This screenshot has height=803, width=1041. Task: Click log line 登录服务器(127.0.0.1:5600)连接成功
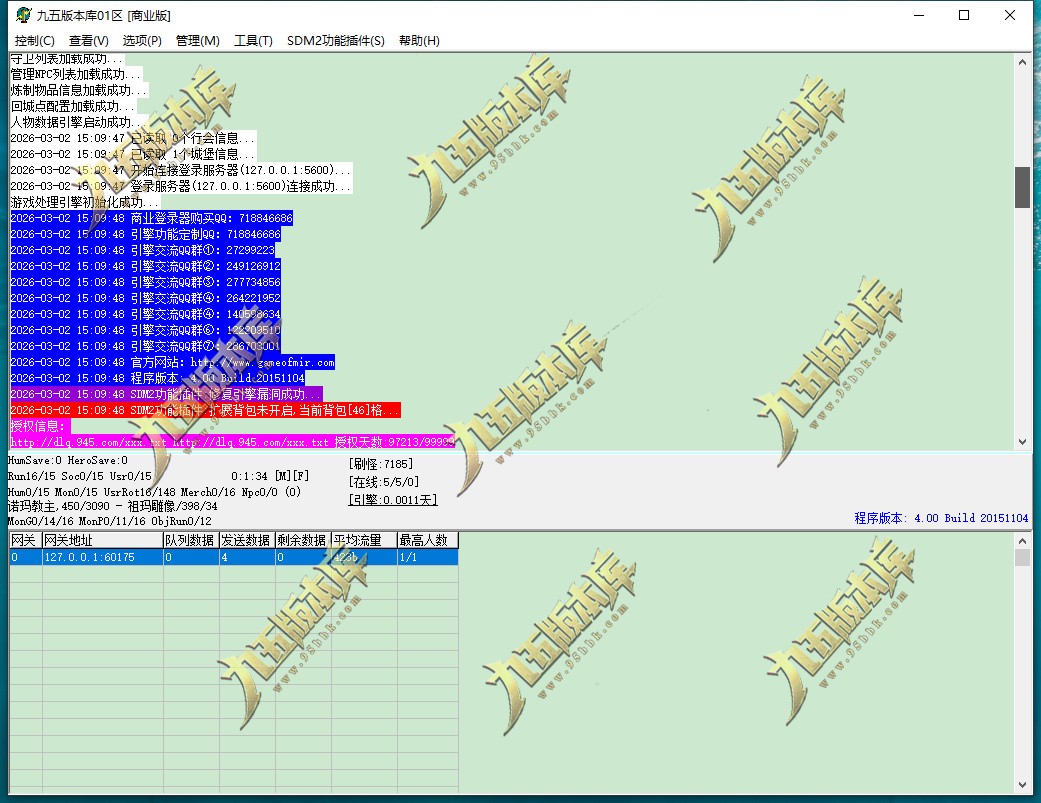point(181,186)
